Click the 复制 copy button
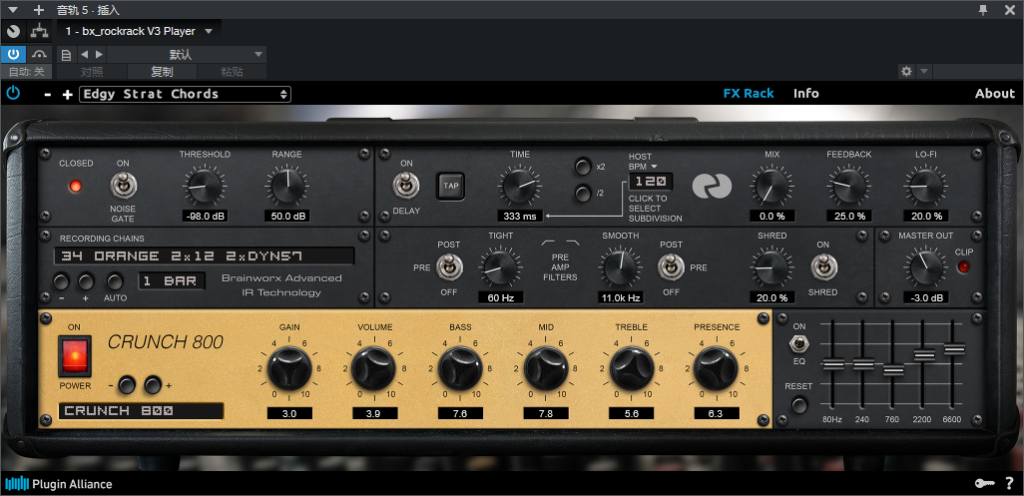Screen dimensions: 1024x496 [162, 72]
